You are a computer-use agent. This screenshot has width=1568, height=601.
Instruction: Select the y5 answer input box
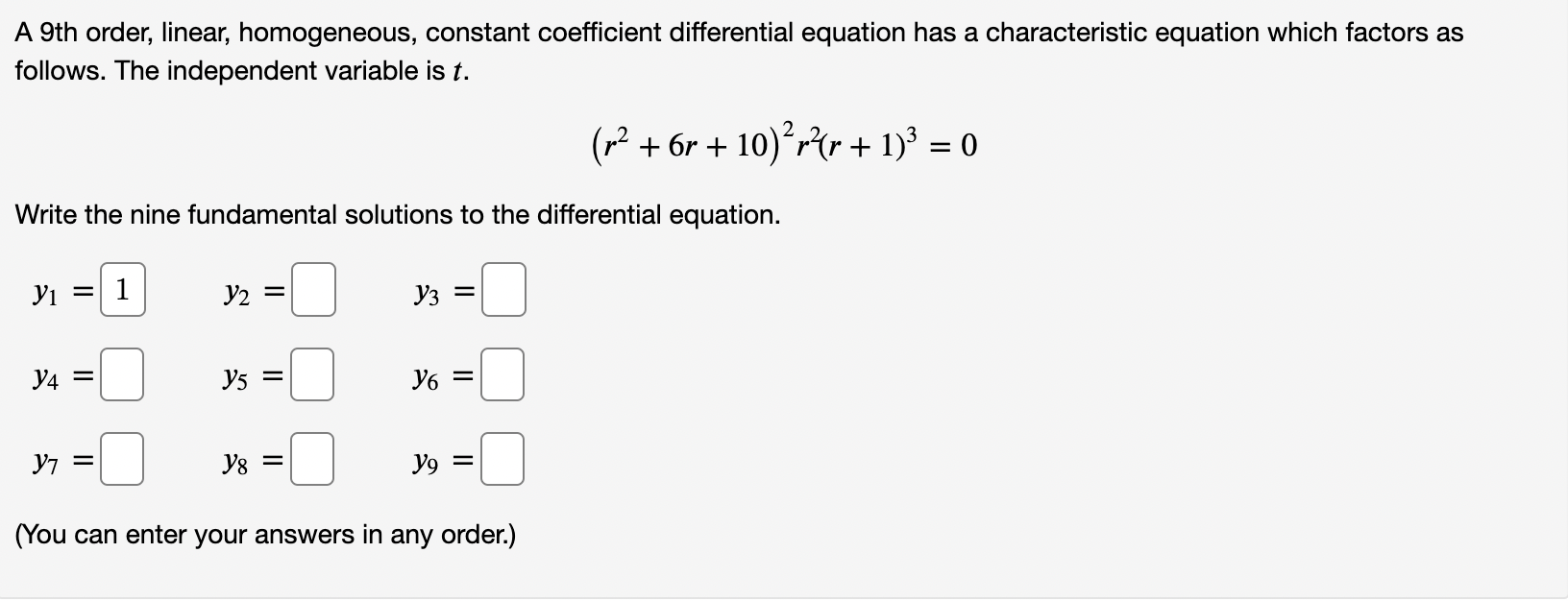[312, 374]
